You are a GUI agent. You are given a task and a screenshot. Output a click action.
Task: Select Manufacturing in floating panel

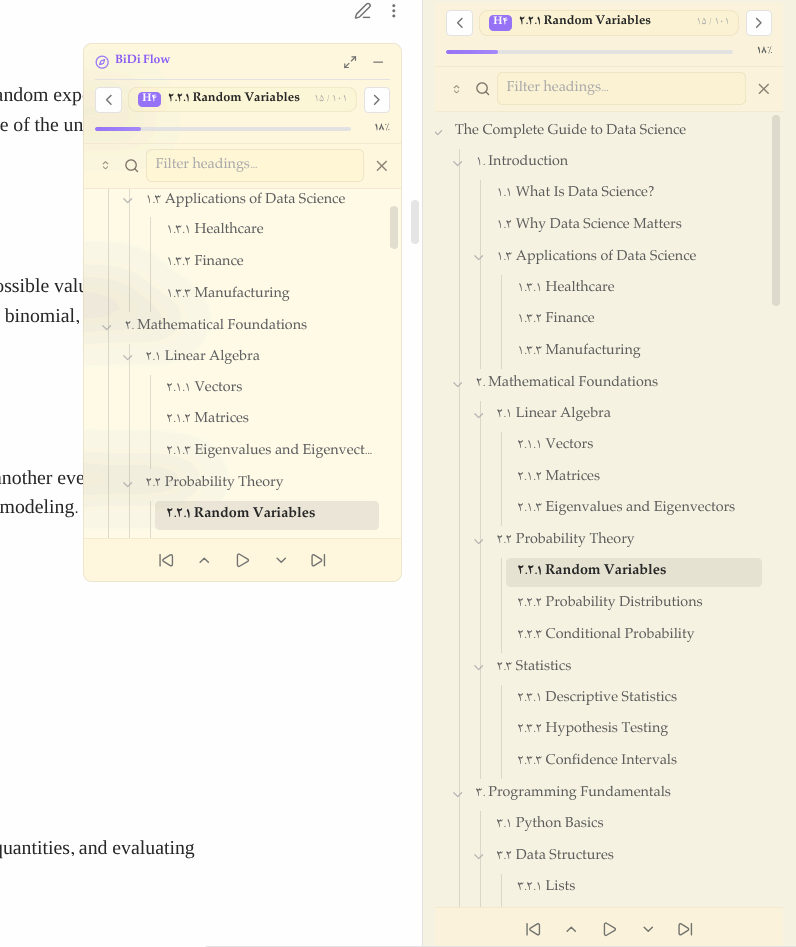[x=228, y=292]
